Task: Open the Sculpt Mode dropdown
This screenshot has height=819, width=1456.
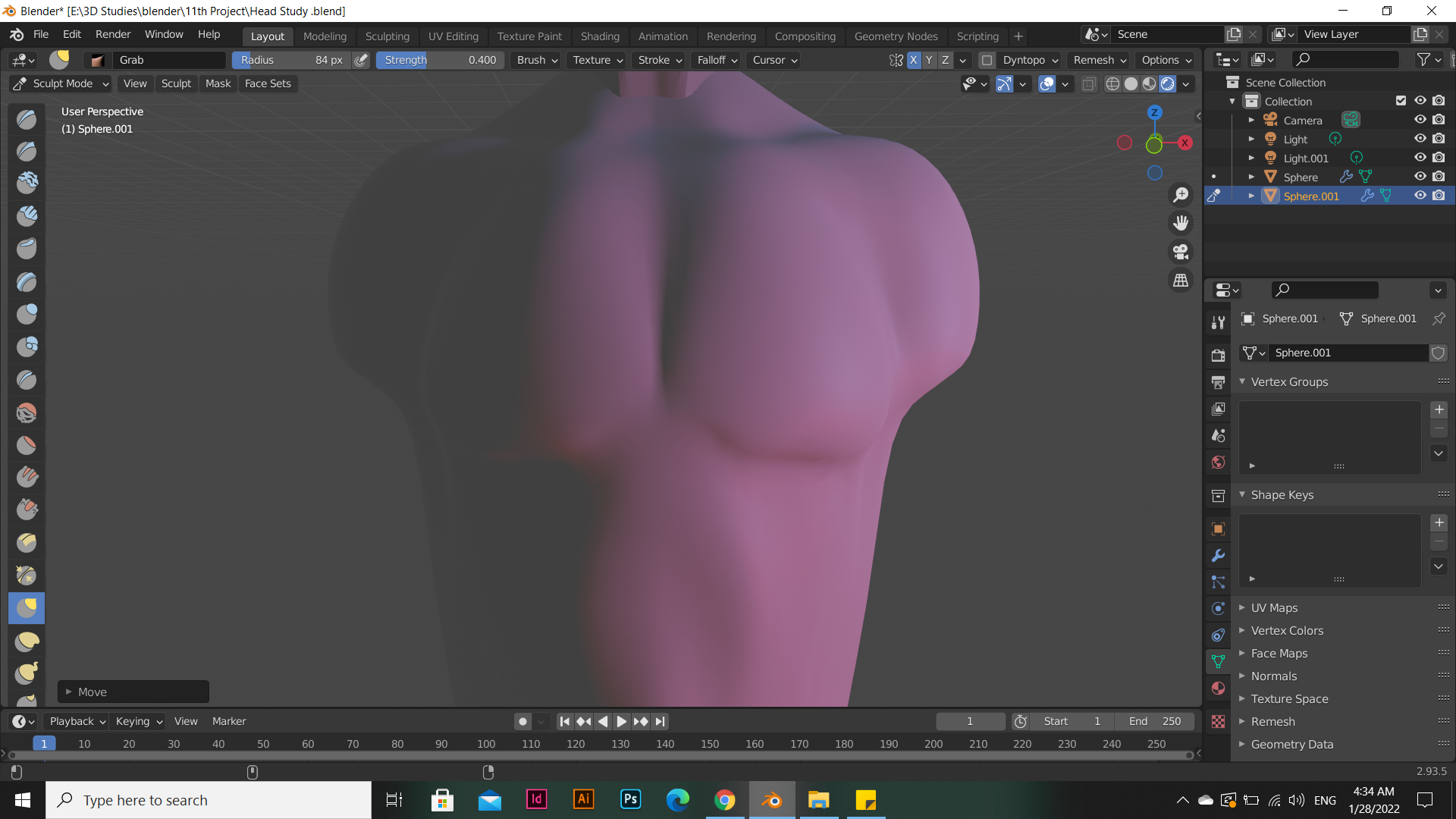Action: 61,83
